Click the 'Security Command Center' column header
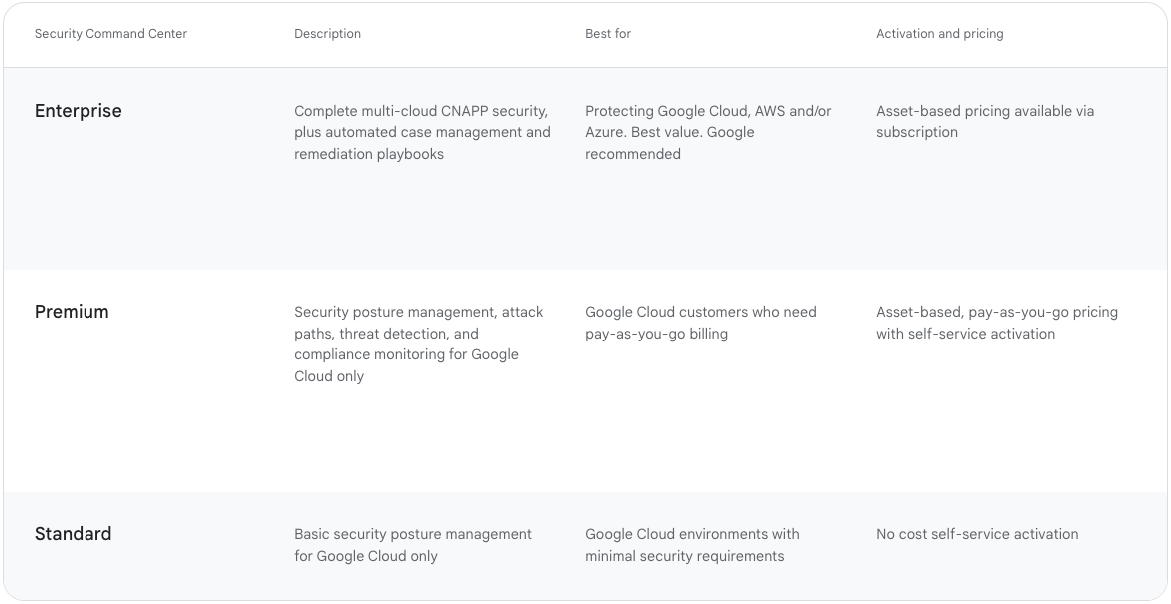This screenshot has height=604, width=1171. click(111, 34)
